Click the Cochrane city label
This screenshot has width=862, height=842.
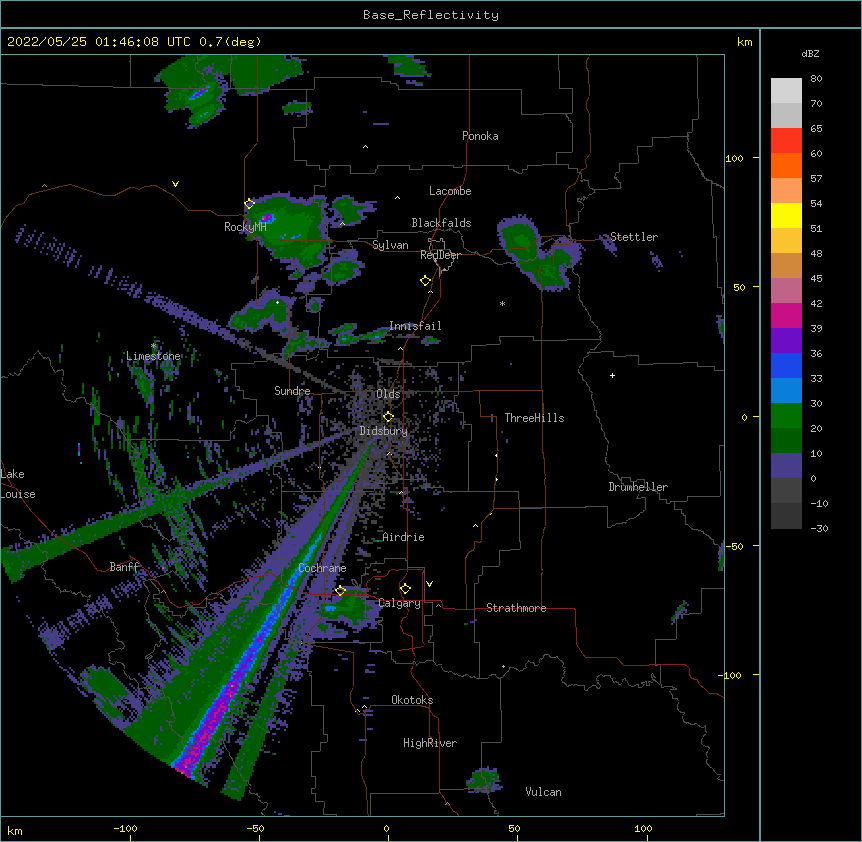pyautogui.click(x=322, y=568)
